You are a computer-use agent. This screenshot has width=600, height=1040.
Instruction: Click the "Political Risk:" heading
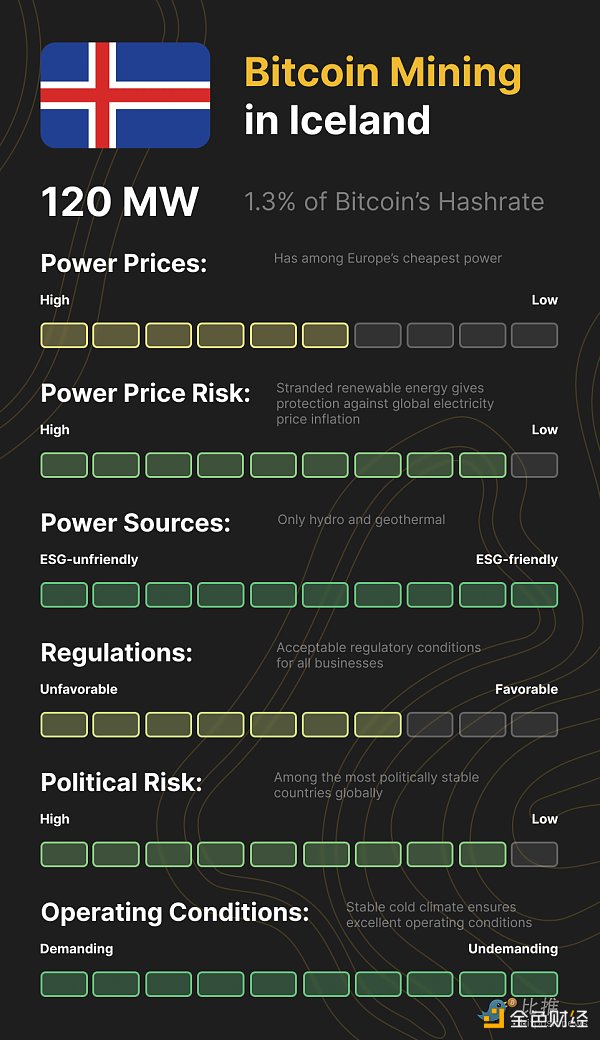(x=121, y=782)
